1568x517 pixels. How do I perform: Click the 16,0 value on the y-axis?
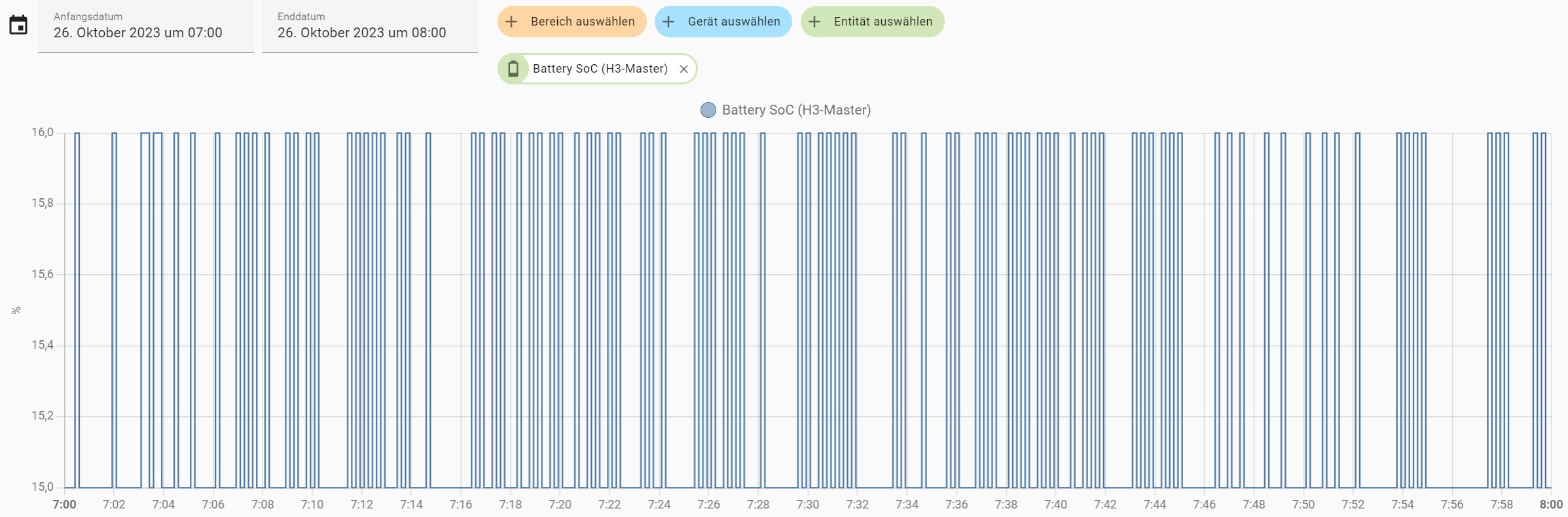point(43,132)
